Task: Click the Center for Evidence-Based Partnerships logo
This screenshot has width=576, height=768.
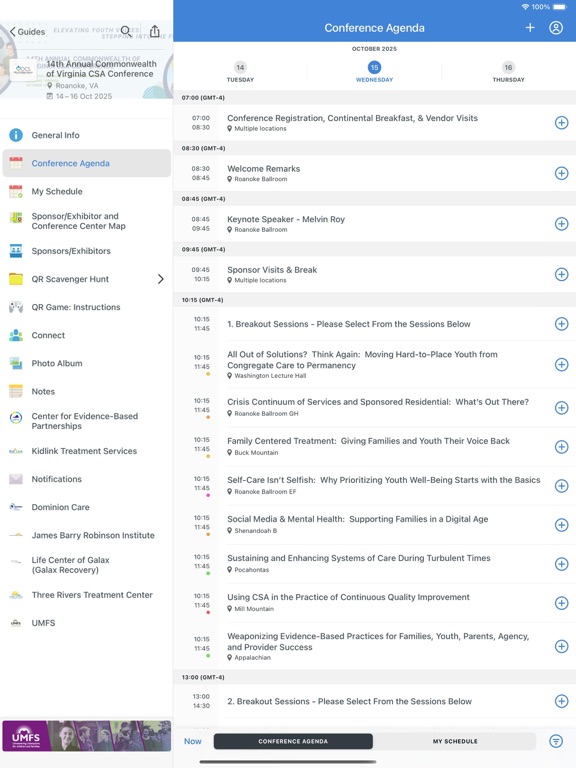Action: (x=16, y=418)
